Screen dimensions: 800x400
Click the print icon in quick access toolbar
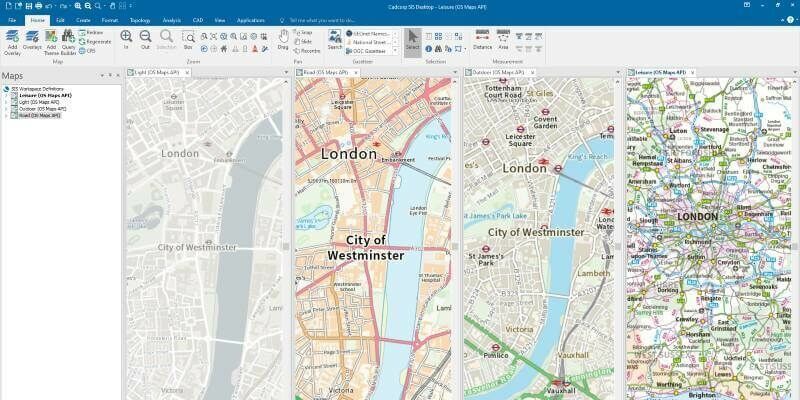[x=38, y=6]
